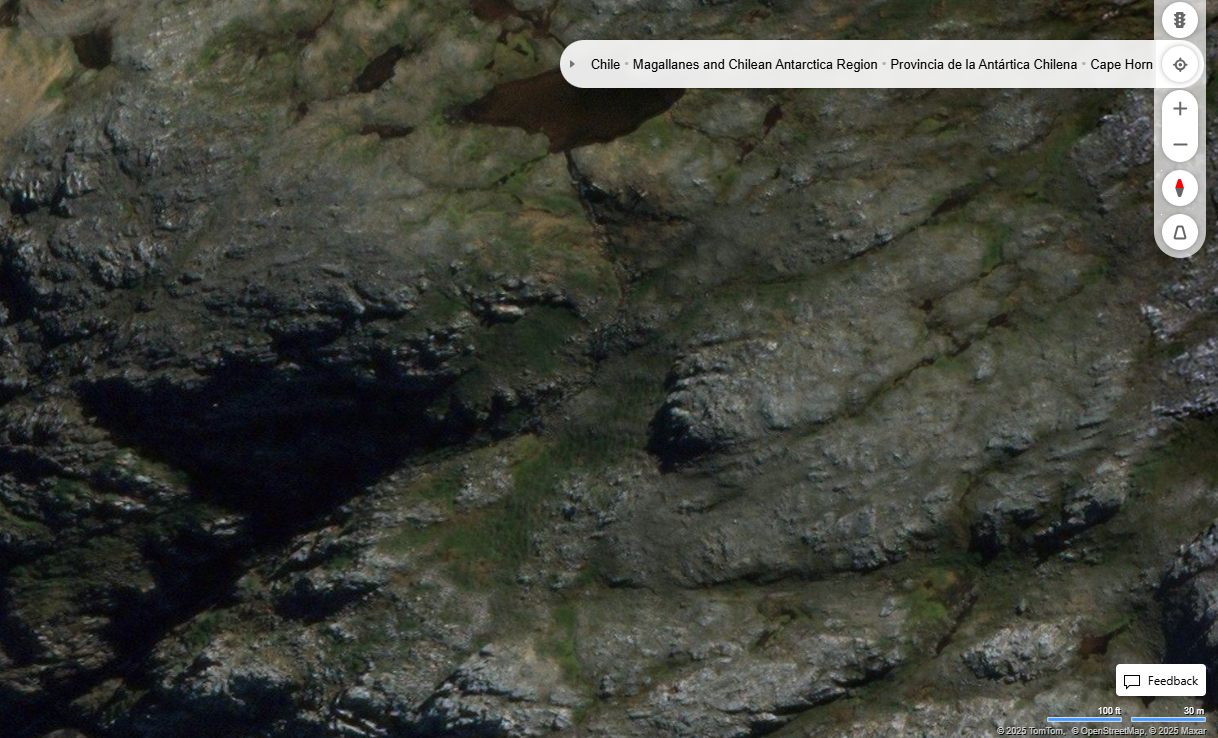Click the 30 m scale bar

pyautogui.click(x=1168, y=715)
